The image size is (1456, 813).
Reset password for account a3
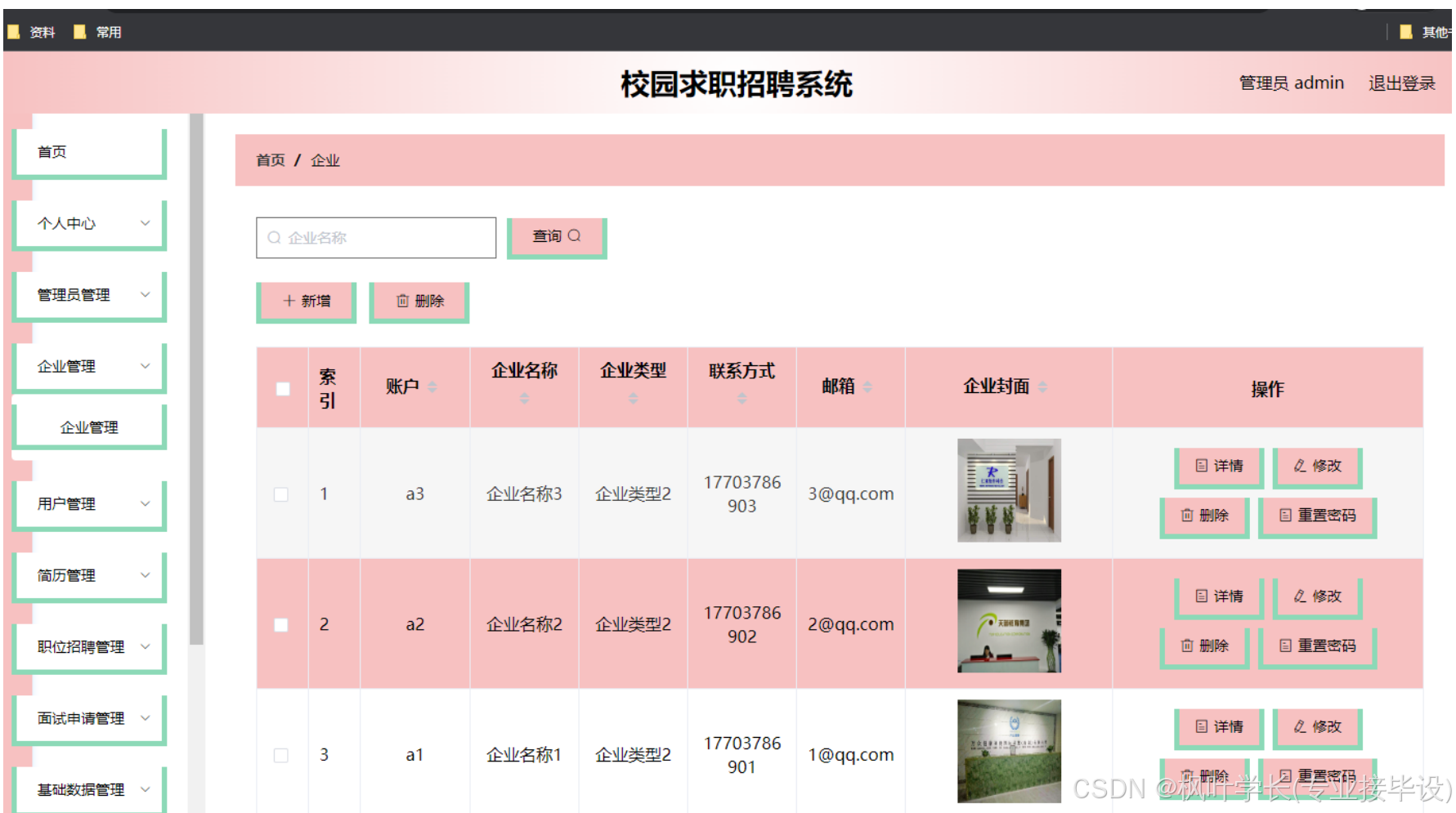[x=1317, y=516]
